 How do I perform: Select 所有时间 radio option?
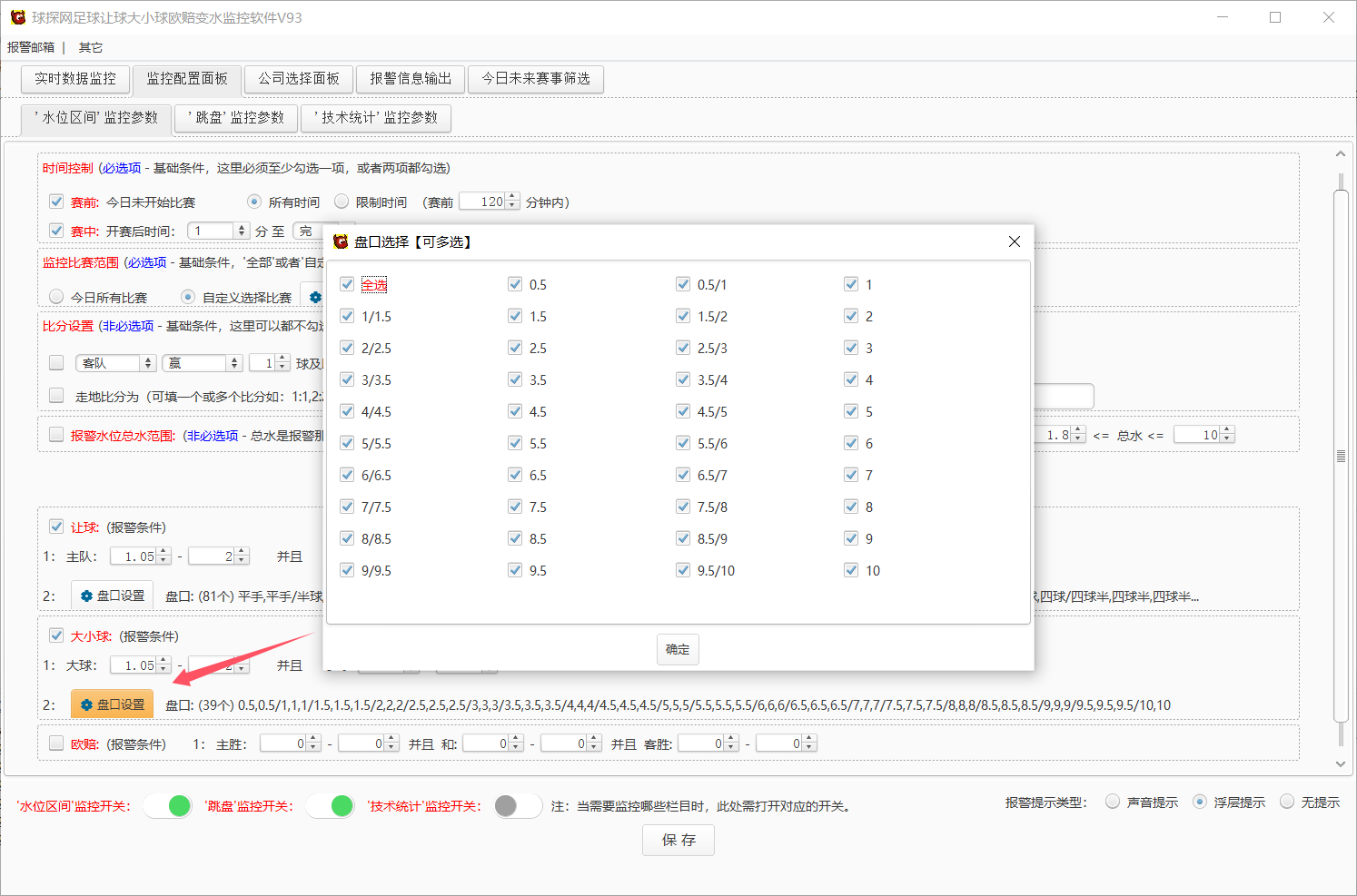coord(254,202)
